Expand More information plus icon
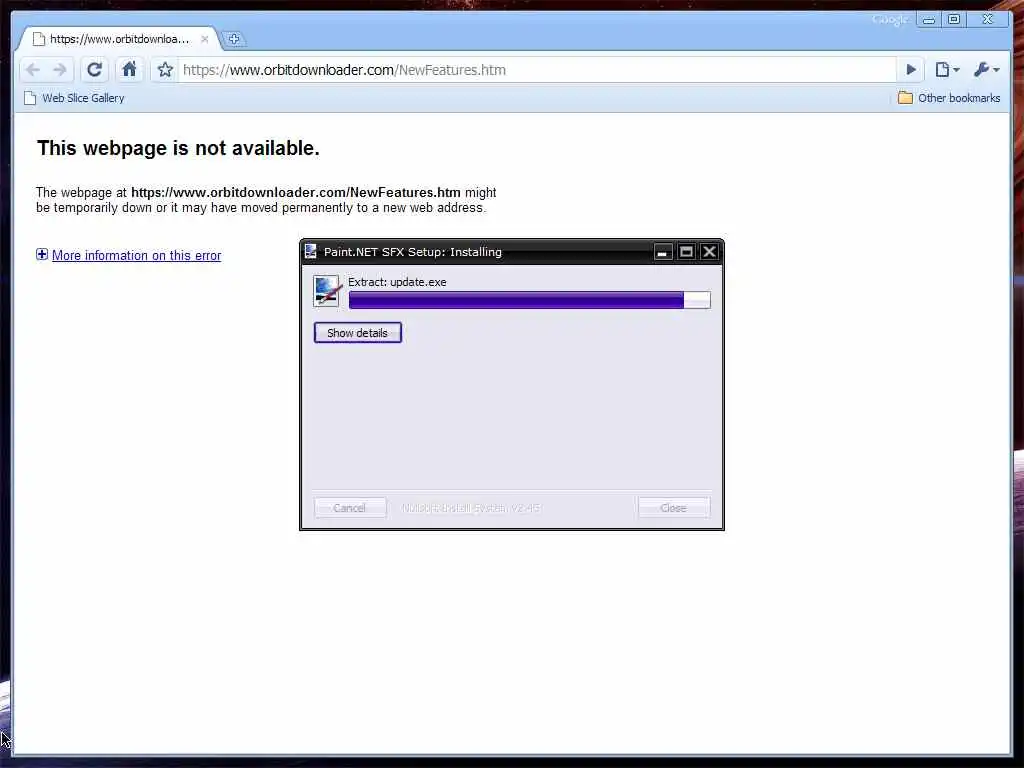Viewport: 1024px width, 768px height. [x=42, y=255]
